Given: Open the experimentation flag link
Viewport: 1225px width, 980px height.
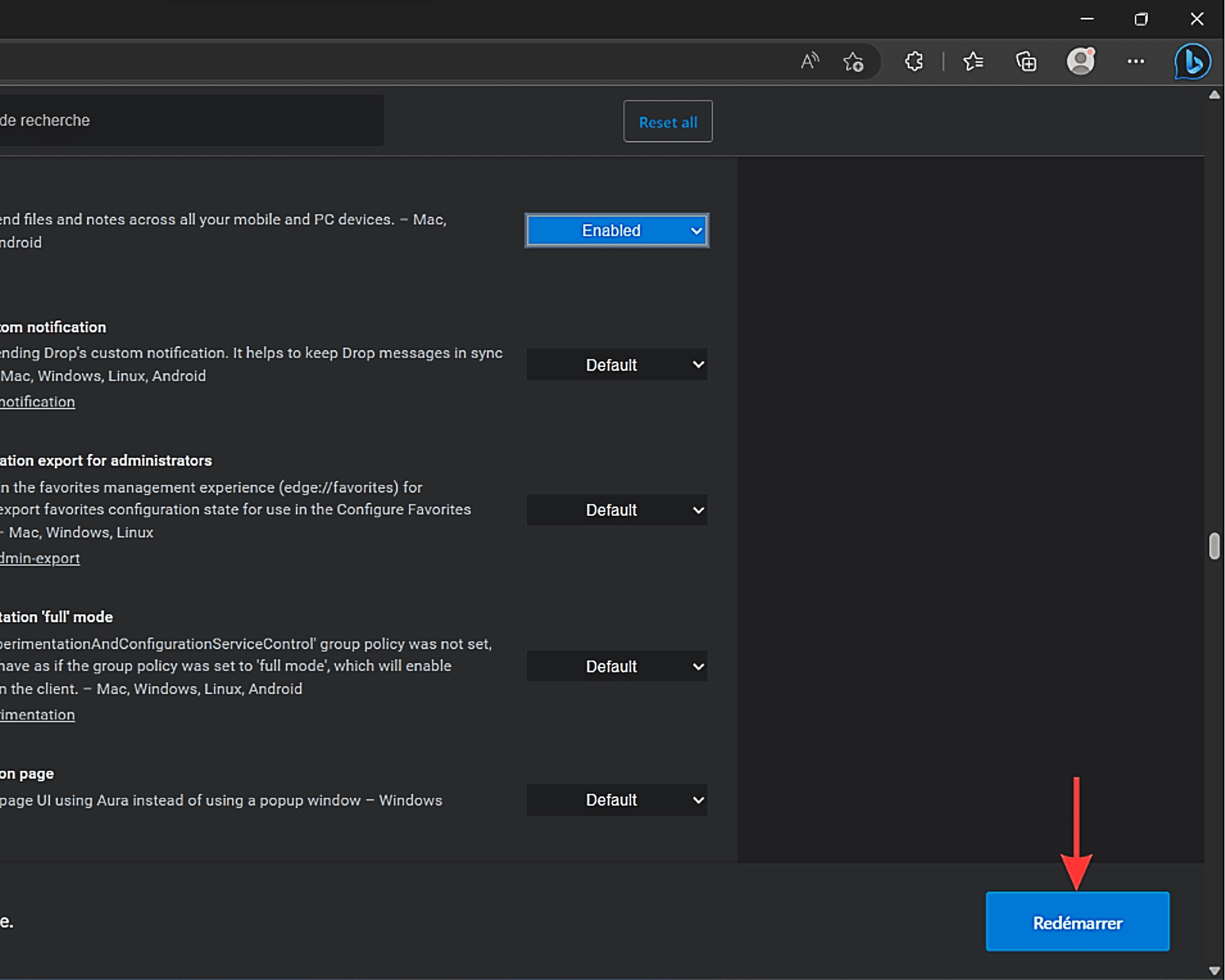Looking at the screenshot, I should point(37,715).
